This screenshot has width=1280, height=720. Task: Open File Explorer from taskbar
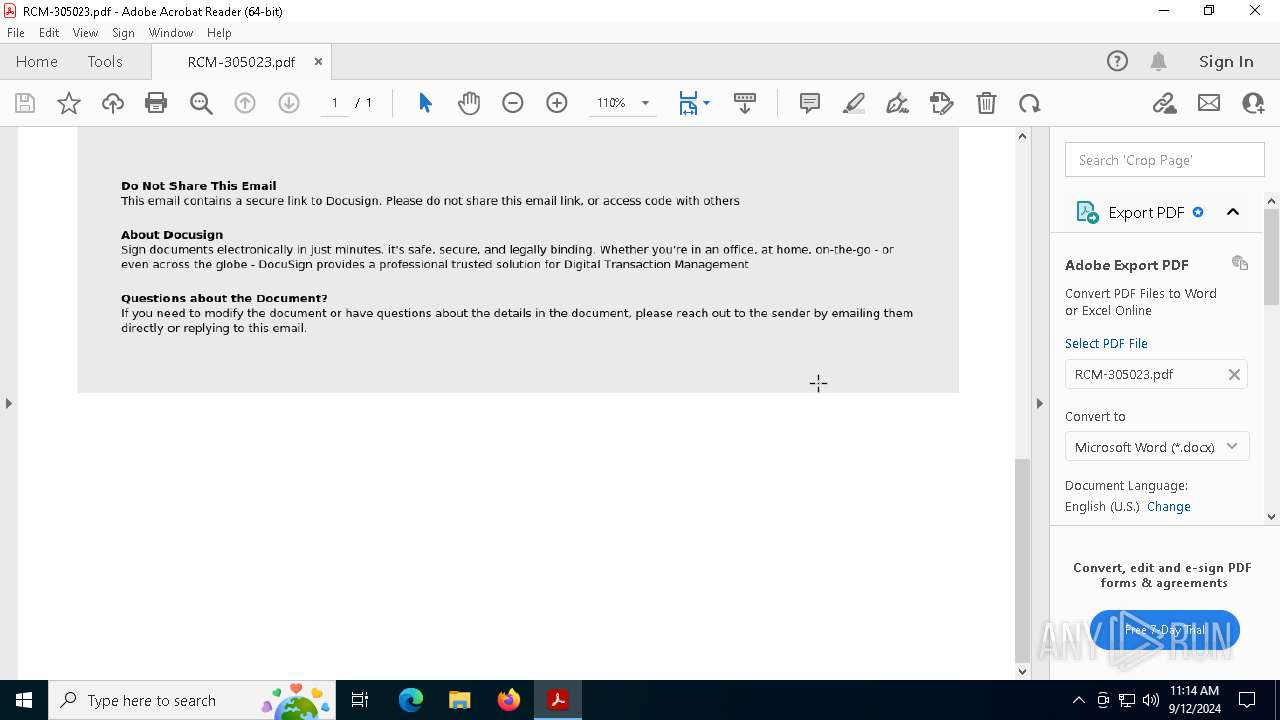point(459,700)
